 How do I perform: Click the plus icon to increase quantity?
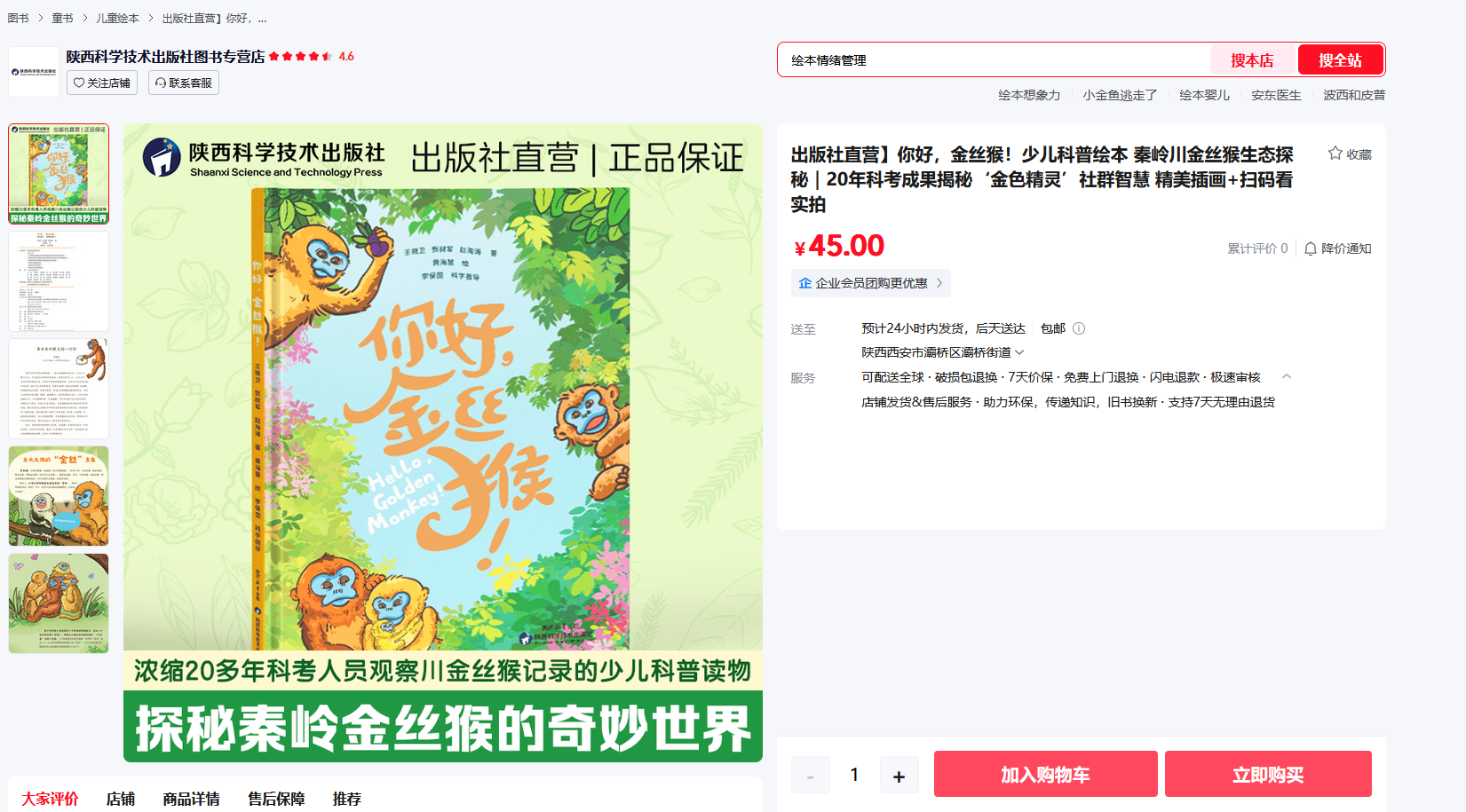899,776
